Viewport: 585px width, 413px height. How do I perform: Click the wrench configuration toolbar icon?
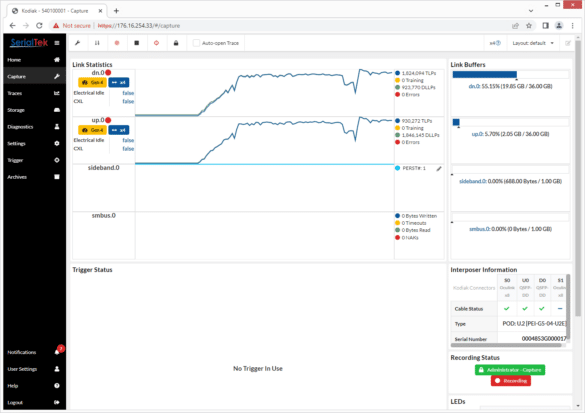click(x=78, y=43)
